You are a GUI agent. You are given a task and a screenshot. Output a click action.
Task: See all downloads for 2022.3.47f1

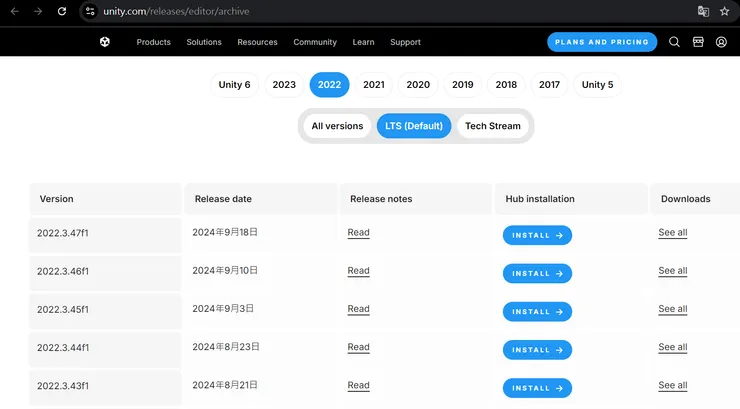(673, 233)
